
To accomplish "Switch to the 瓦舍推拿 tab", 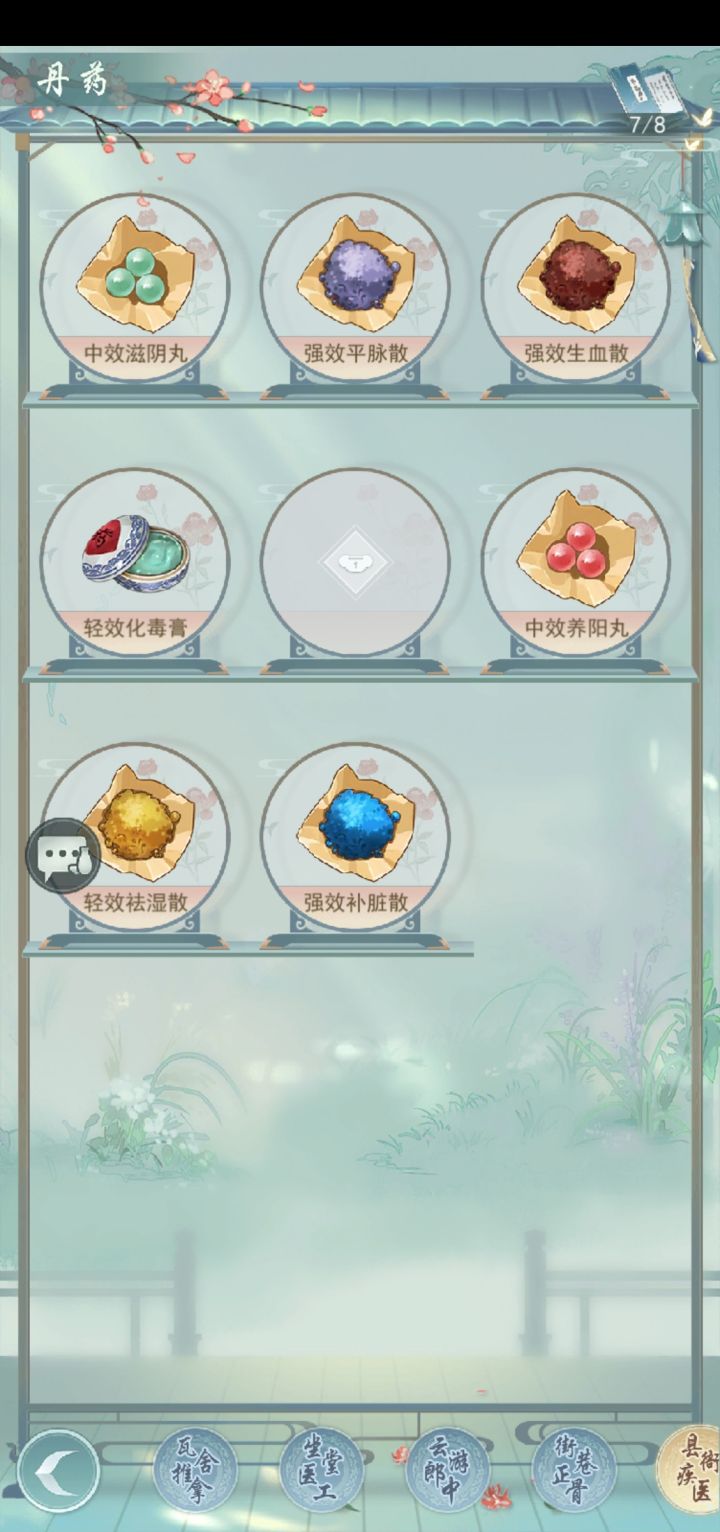I will pos(195,1470).
